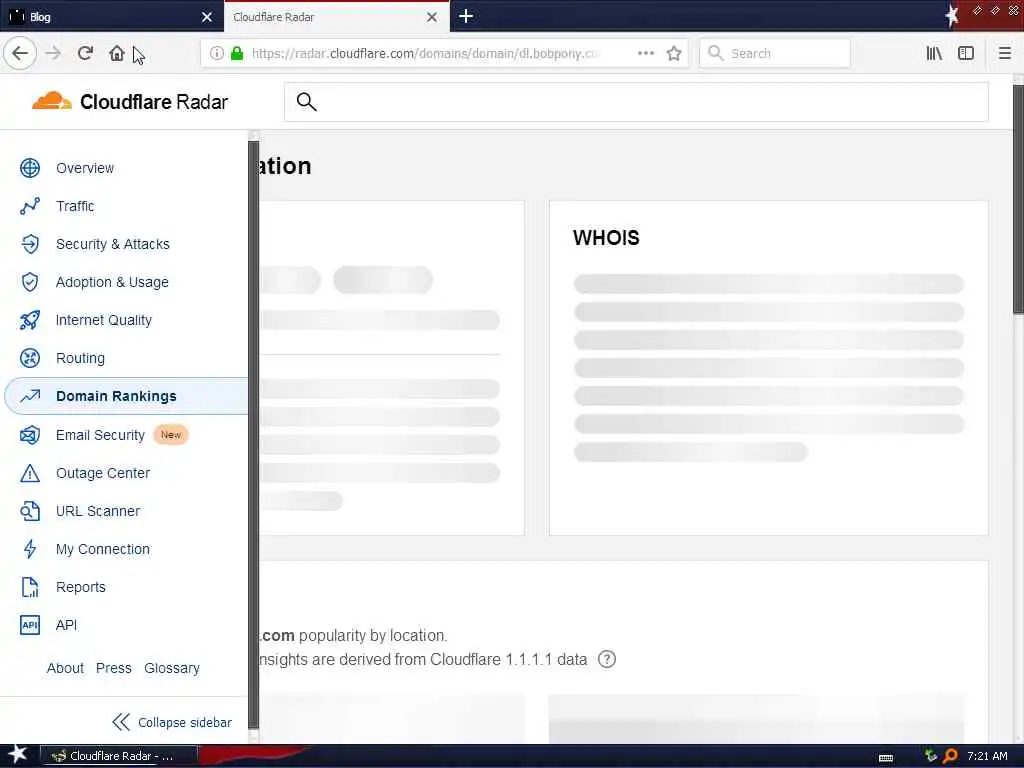This screenshot has width=1024, height=768.
Task: Open the browser library icon
Action: click(934, 53)
